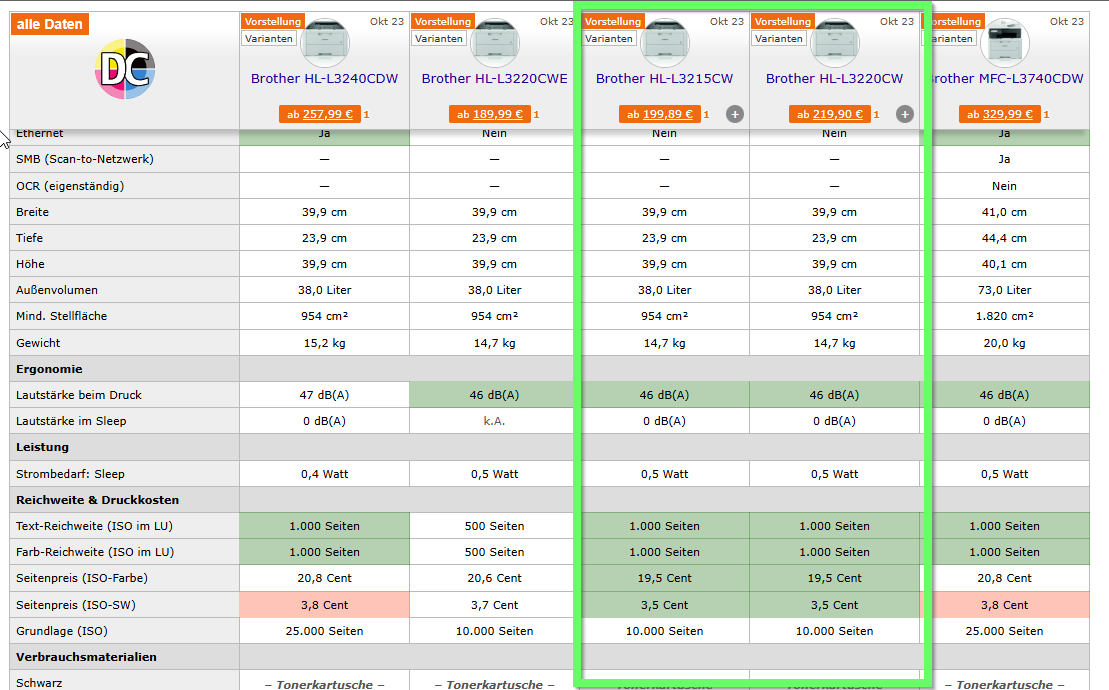Select the 'OCR (eigenständig)' row label
Viewport: 1109px width, 690px height.
pyautogui.click(x=70, y=186)
